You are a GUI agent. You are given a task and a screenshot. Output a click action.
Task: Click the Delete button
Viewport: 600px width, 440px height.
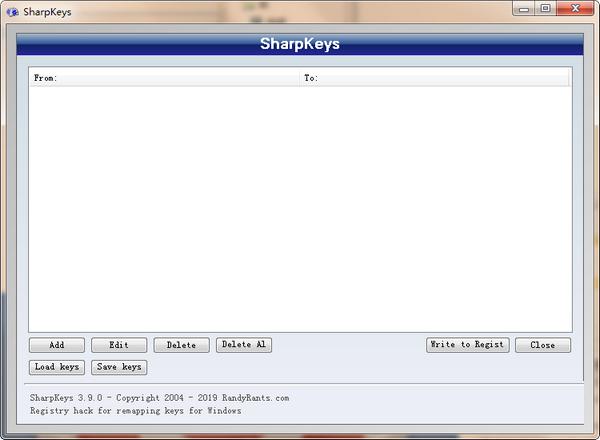point(181,345)
